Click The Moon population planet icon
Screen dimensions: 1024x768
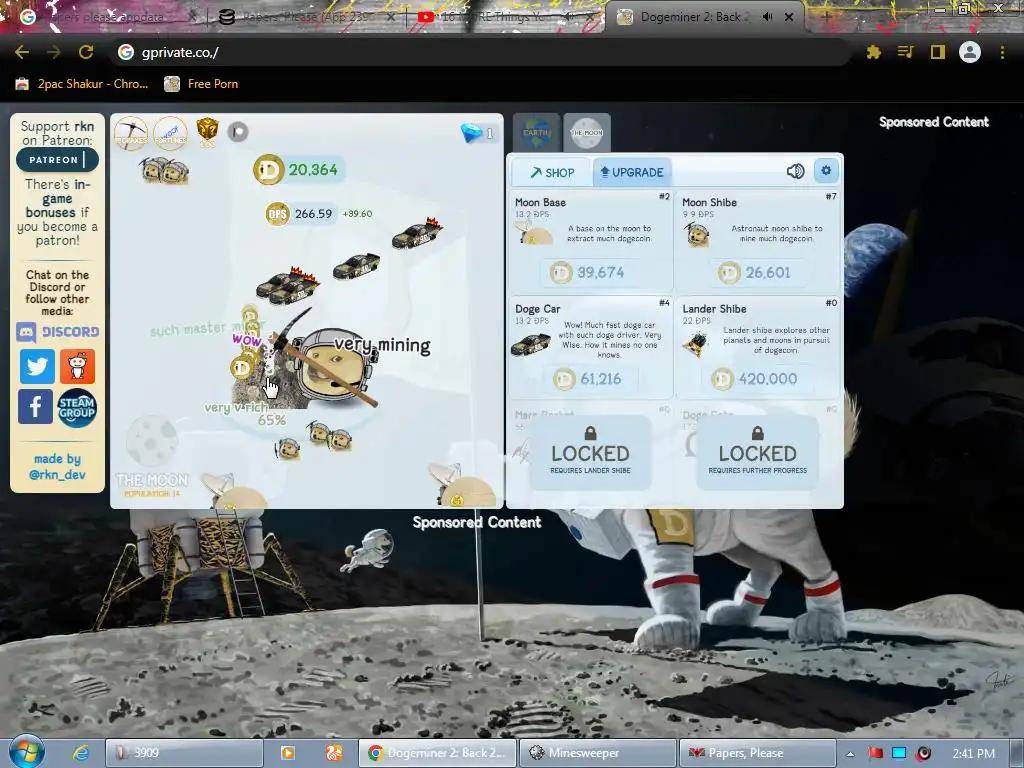pyautogui.click(x=152, y=440)
